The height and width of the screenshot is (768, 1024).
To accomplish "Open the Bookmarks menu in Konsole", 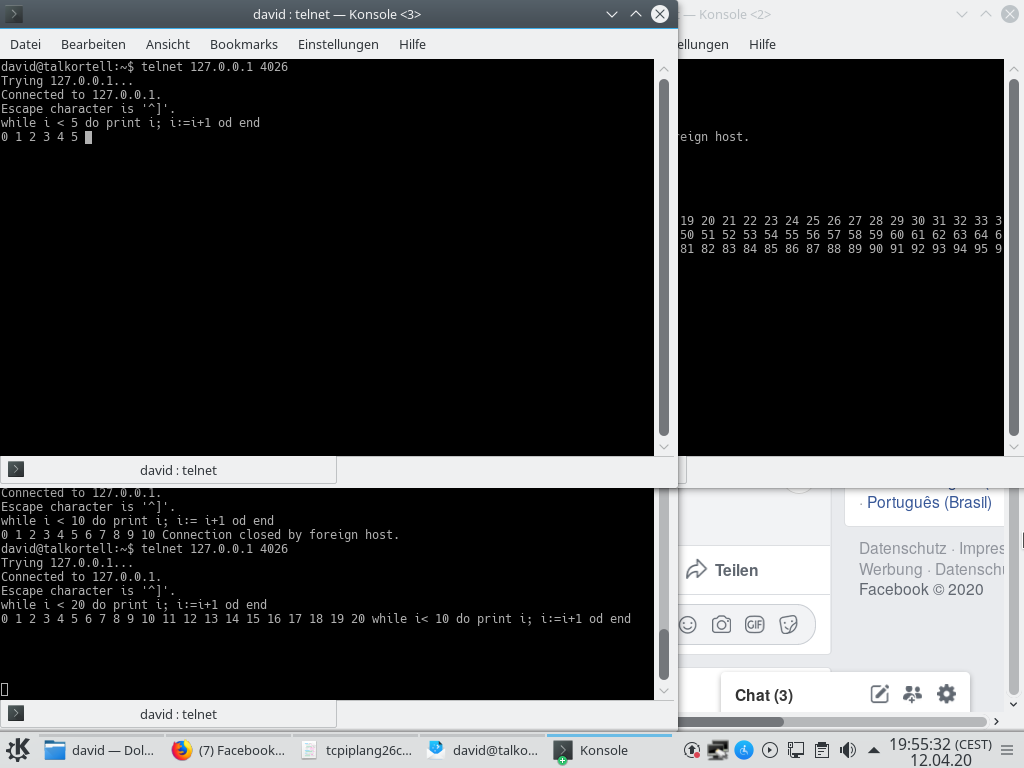I will [x=243, y=44].
